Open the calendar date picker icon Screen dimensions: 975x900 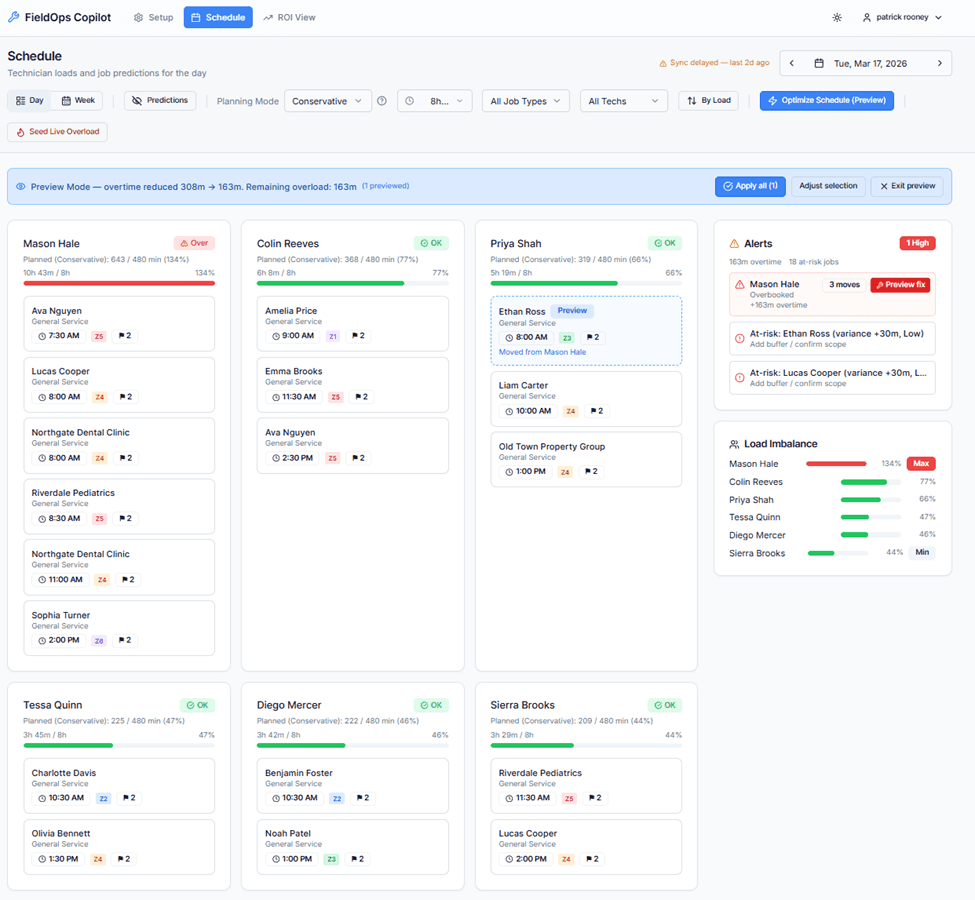point(819,62)
